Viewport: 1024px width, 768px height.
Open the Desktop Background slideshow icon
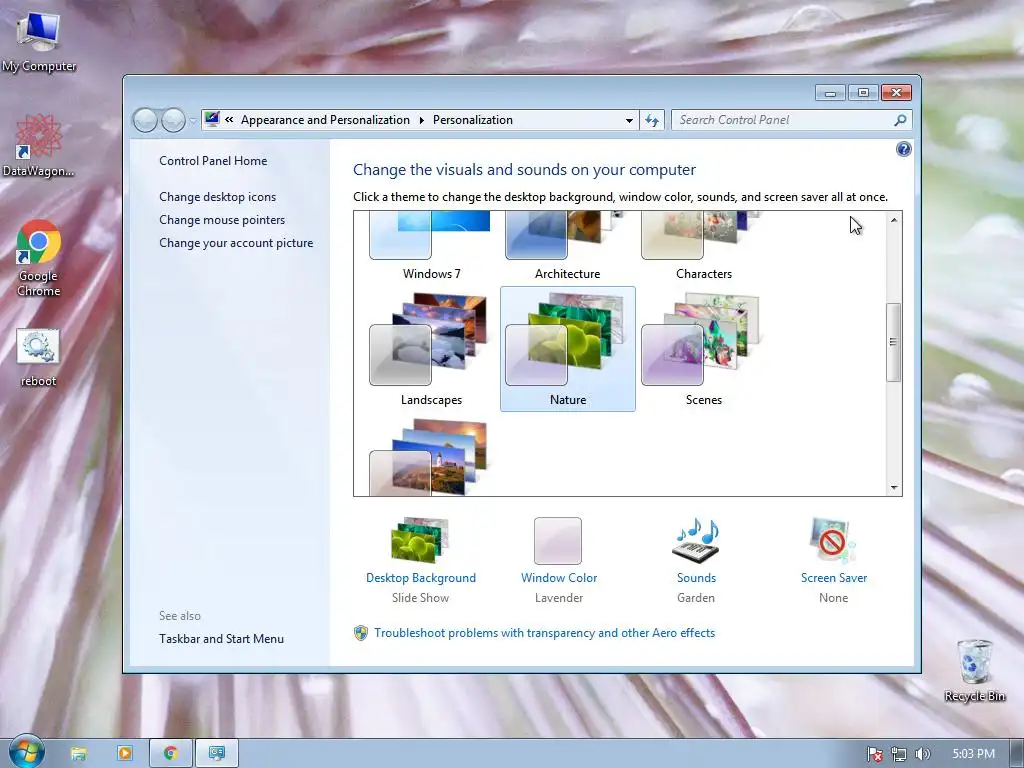[420, 540]
